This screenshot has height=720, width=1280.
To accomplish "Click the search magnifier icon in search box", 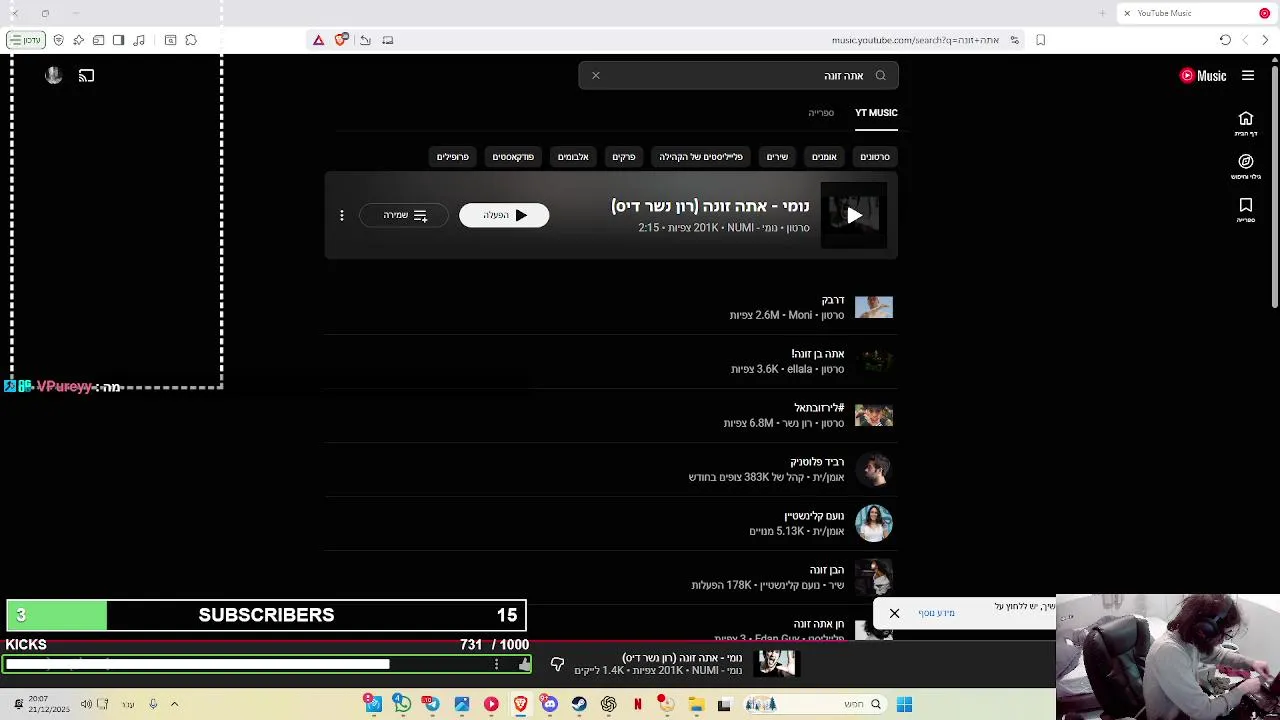I will click(881, 76).
